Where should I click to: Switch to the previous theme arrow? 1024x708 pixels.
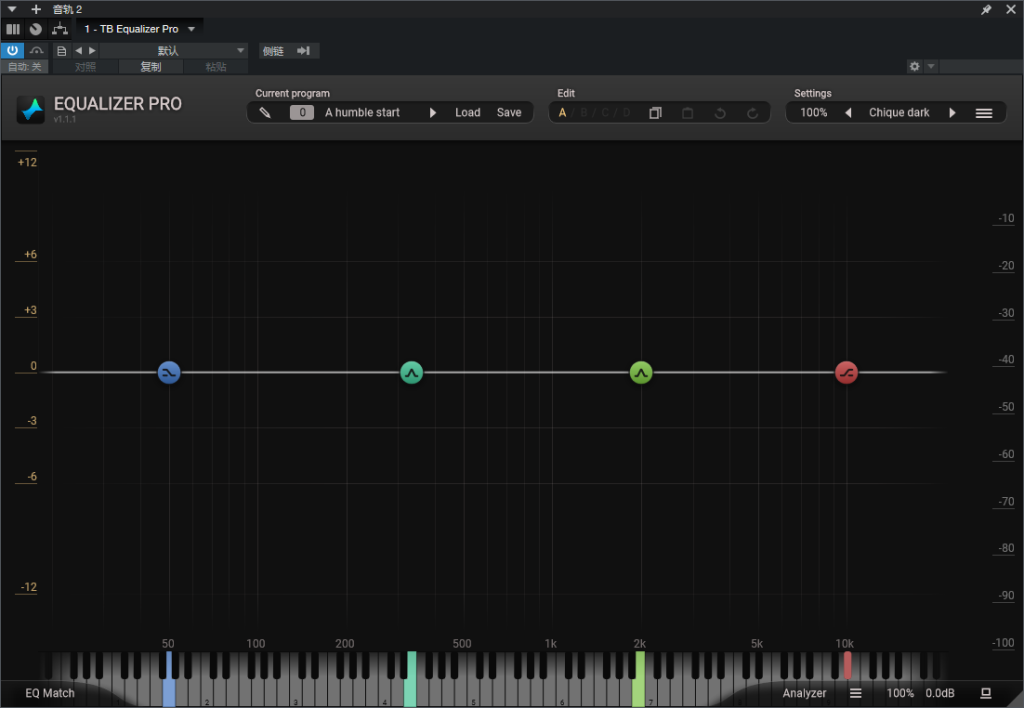848,112
